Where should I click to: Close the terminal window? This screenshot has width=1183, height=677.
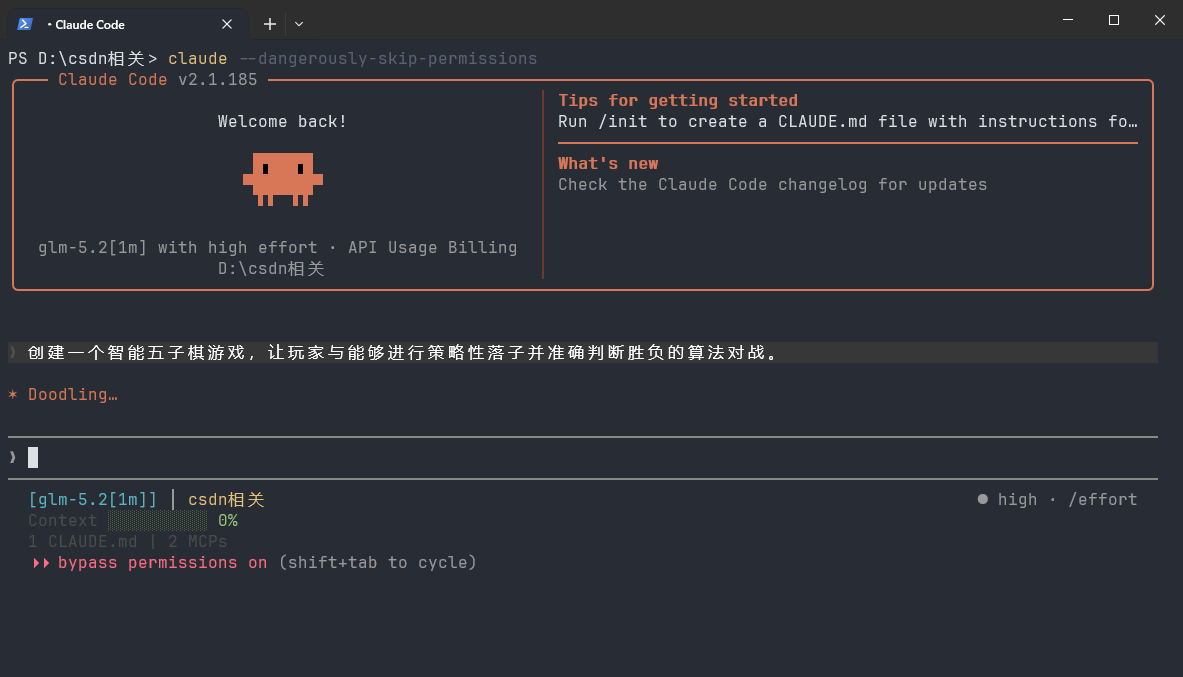[x=1160, y=20]
